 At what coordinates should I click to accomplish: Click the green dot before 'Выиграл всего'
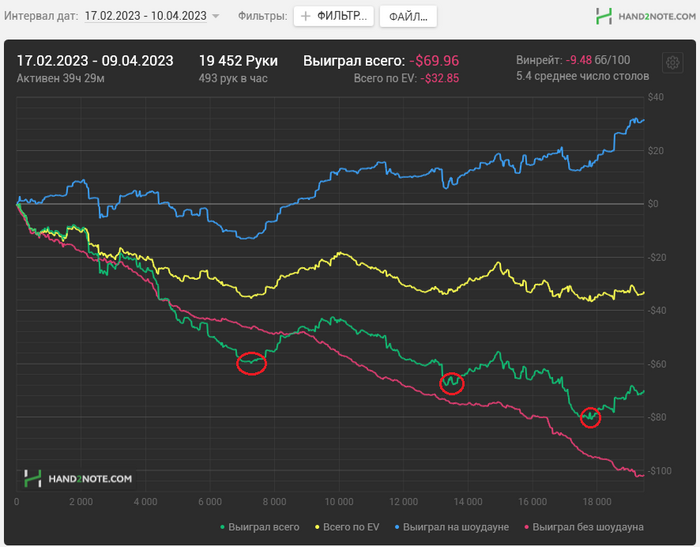[222, 527]
